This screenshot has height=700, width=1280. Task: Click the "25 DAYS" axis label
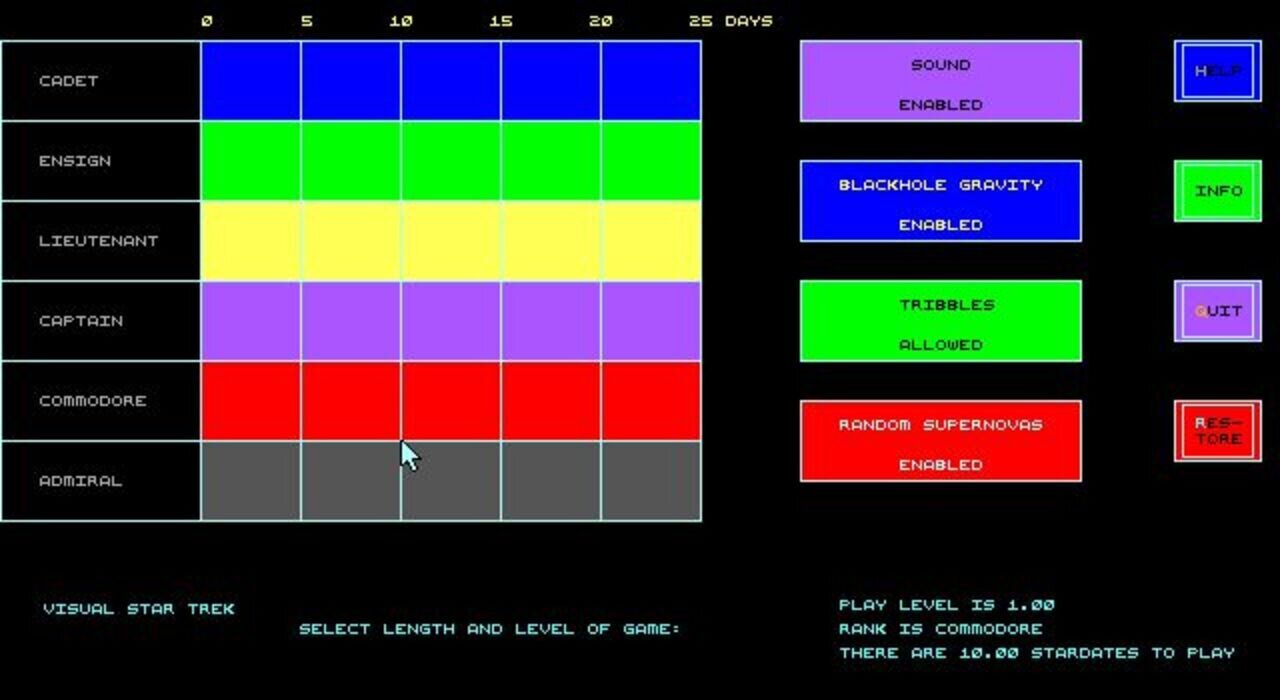pyautogui.click(x=731, y=21)
